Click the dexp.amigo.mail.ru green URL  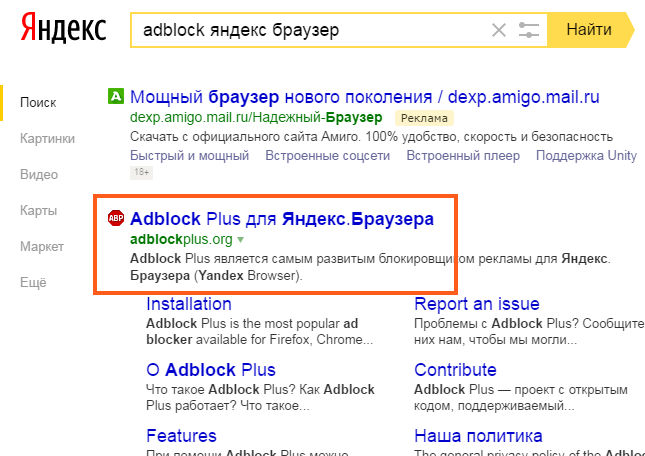pos(256,118)
